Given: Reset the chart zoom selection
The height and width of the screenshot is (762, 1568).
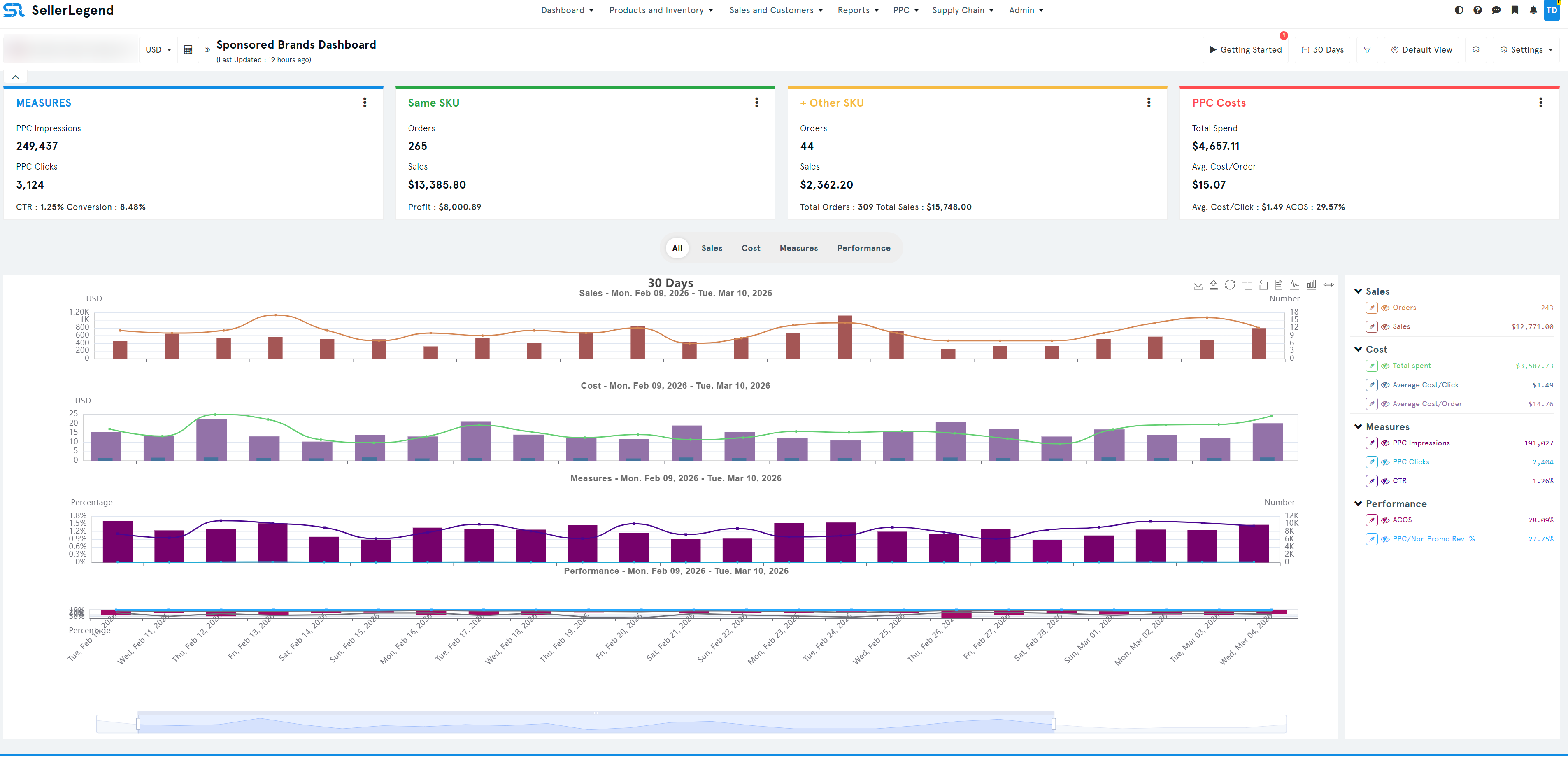Looking at the screenshot, I should point(1263,284).
